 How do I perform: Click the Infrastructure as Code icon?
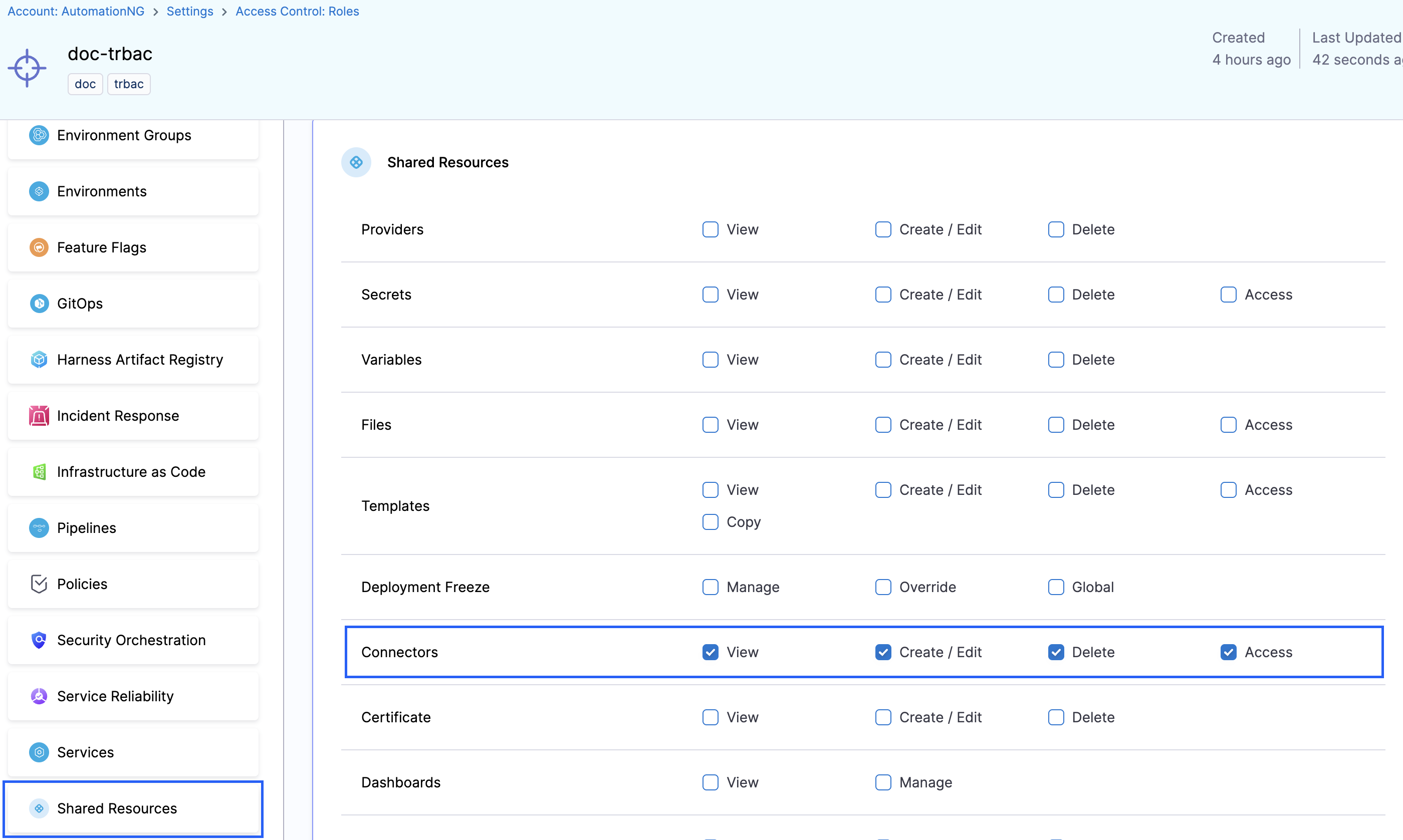click(x=39, y=471)
